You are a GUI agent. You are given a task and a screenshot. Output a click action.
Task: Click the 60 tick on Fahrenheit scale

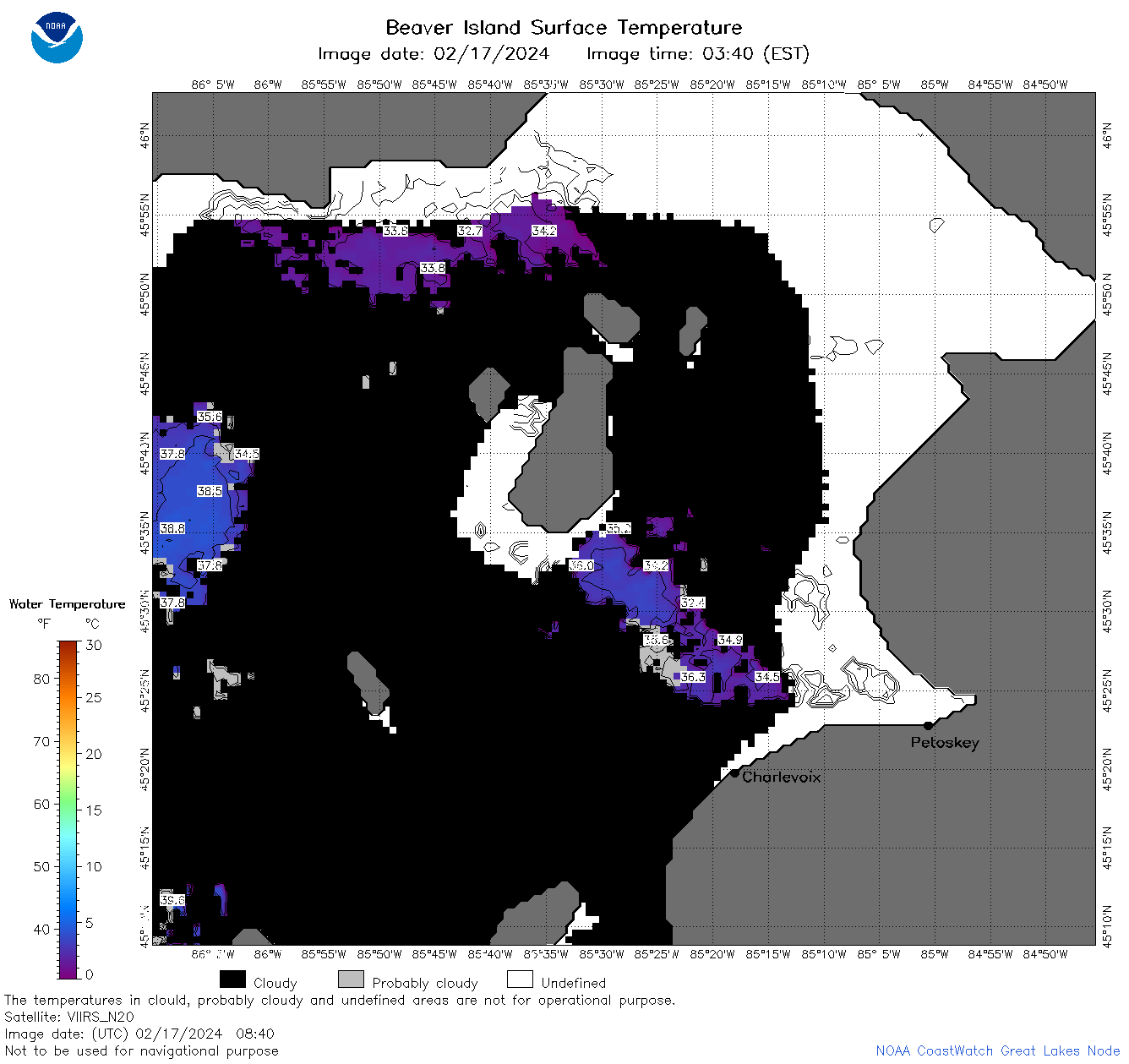coord(41,804)
